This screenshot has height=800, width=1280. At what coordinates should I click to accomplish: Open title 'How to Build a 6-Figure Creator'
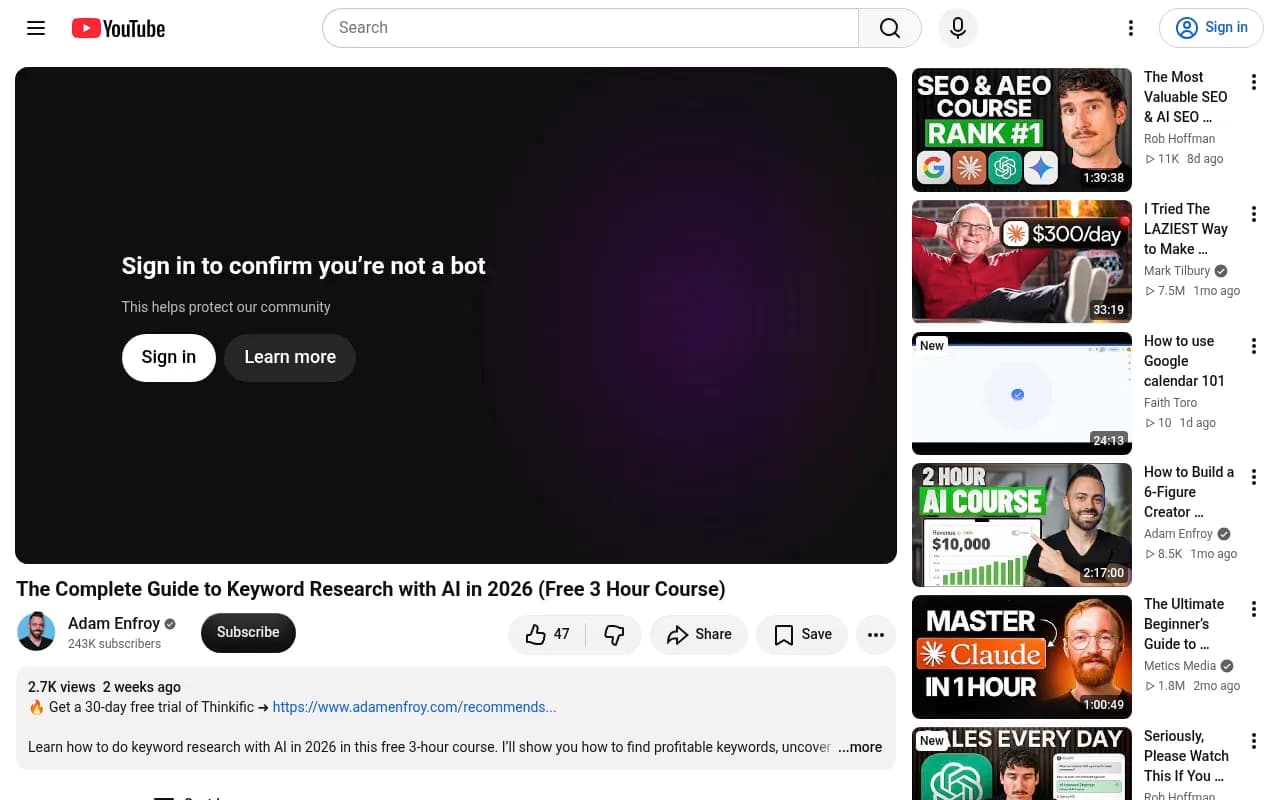[x=1189, y=492]
